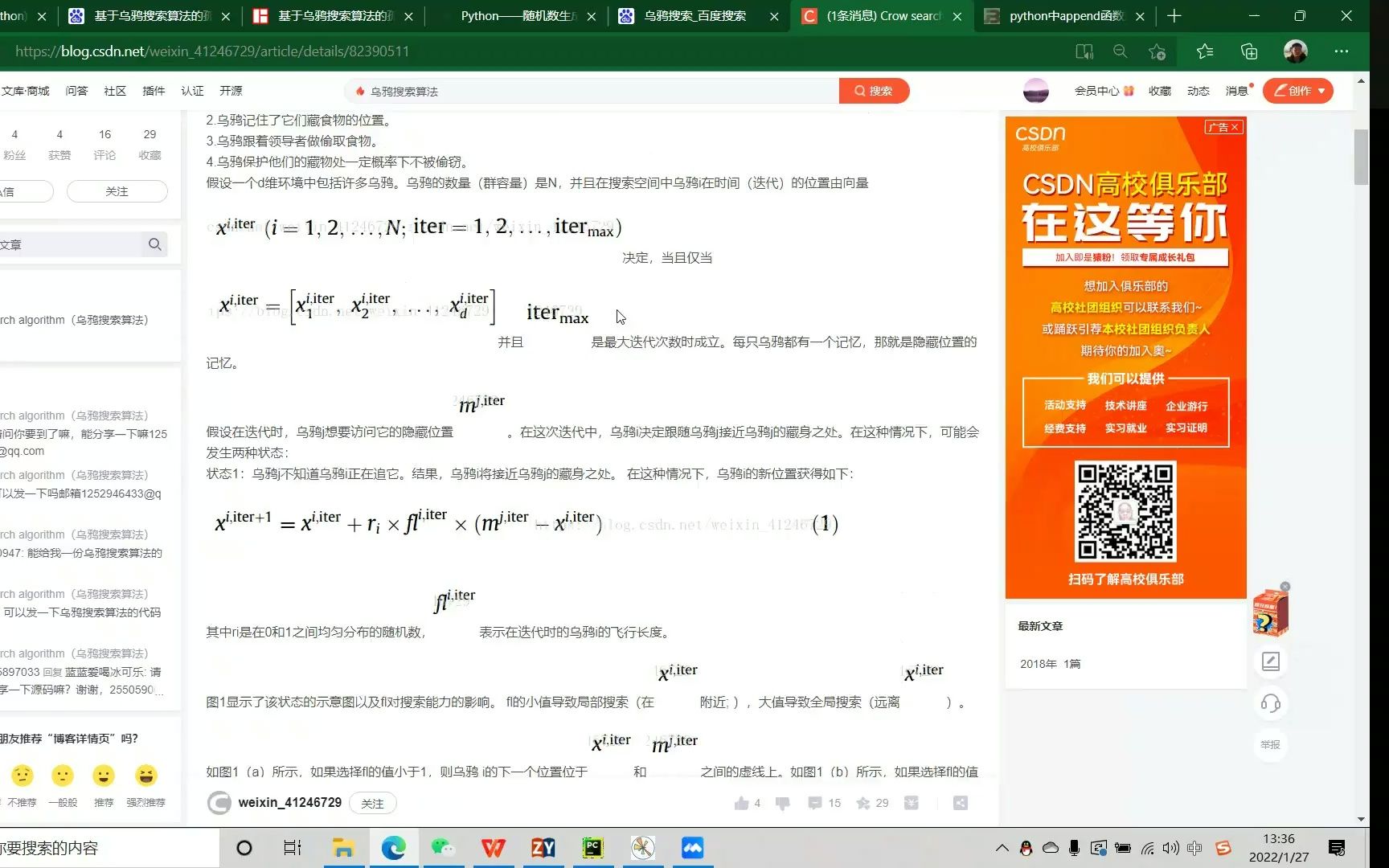Click 关注 beside weixin_41246729 in bottom bar
The height and width of the screenshot is (868, 1389).
coord(372,803)
